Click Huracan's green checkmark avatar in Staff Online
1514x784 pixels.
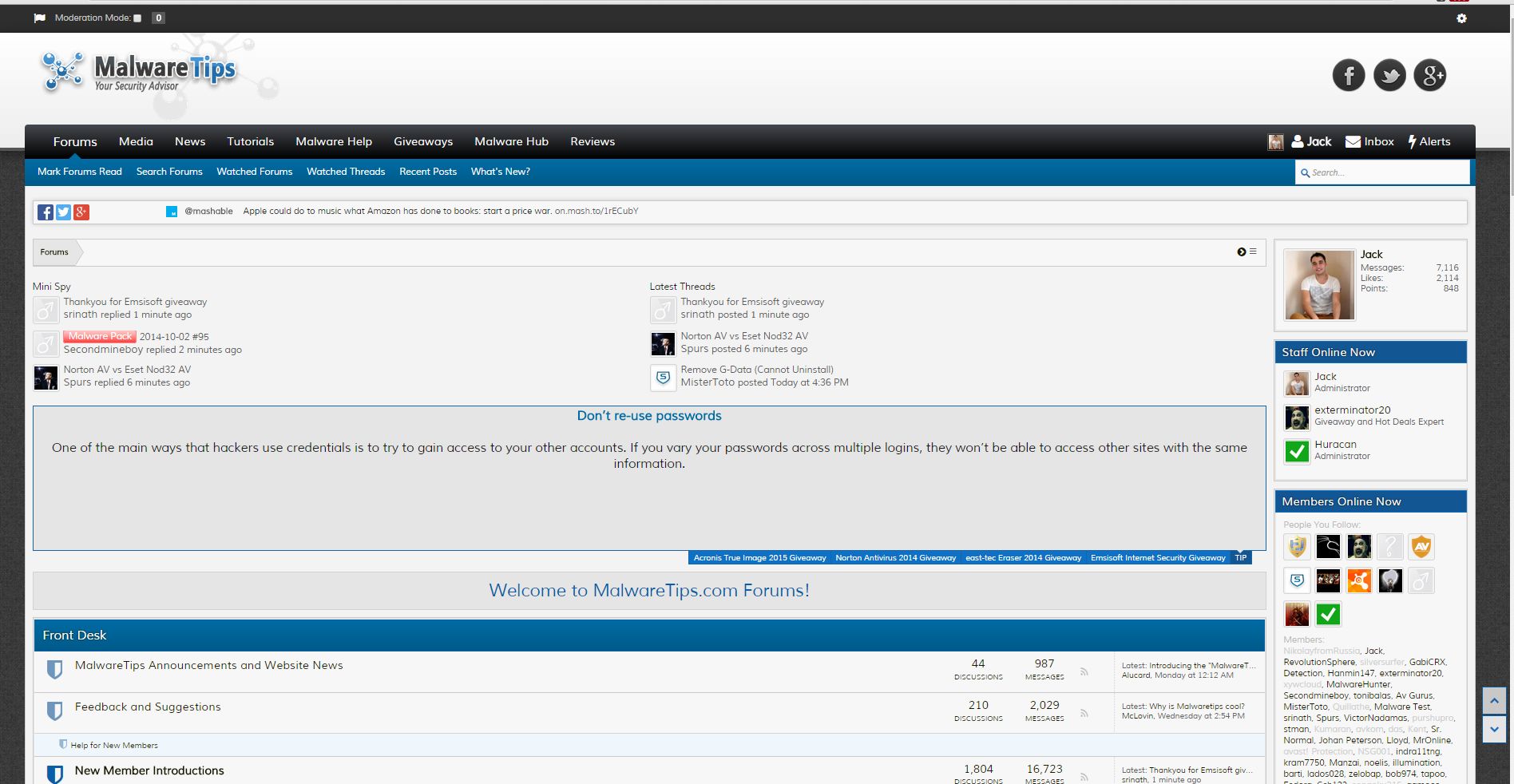pos(1297,451)
